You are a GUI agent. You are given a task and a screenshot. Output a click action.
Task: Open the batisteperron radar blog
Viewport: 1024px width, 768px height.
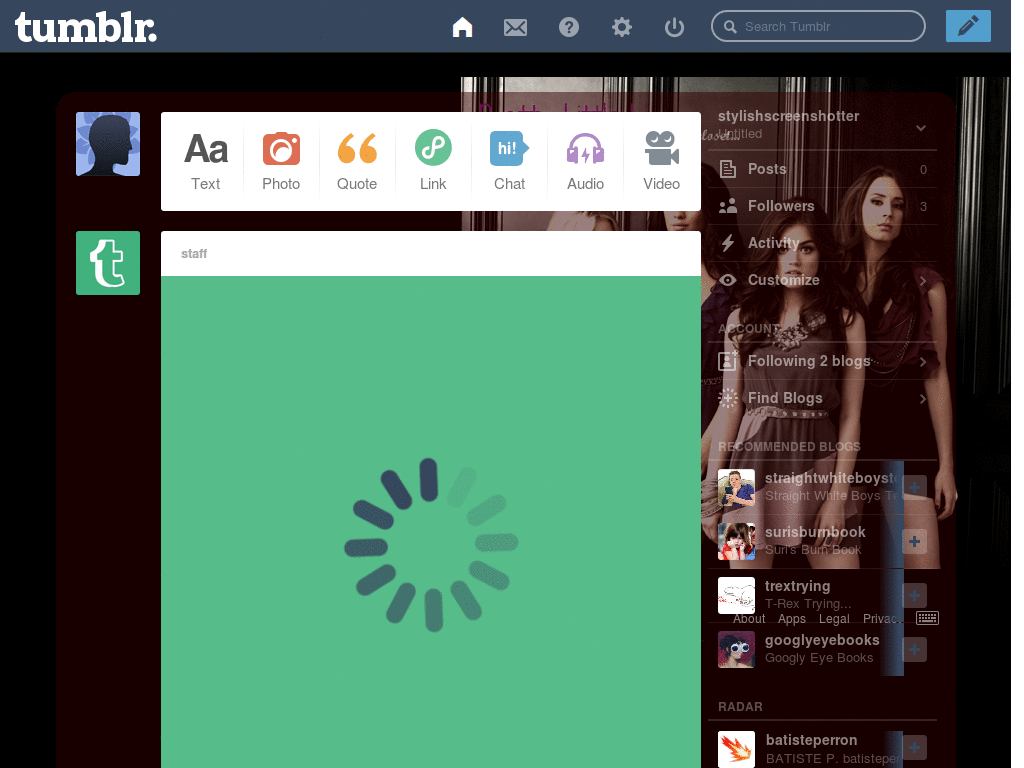pyautogui.click(x=811, y=740)
